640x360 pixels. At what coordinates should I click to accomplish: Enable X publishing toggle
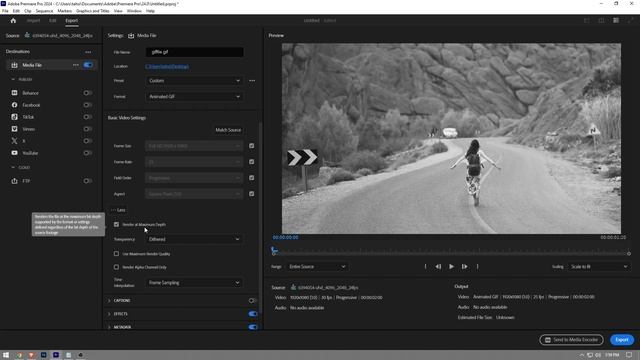coord(87,141)
